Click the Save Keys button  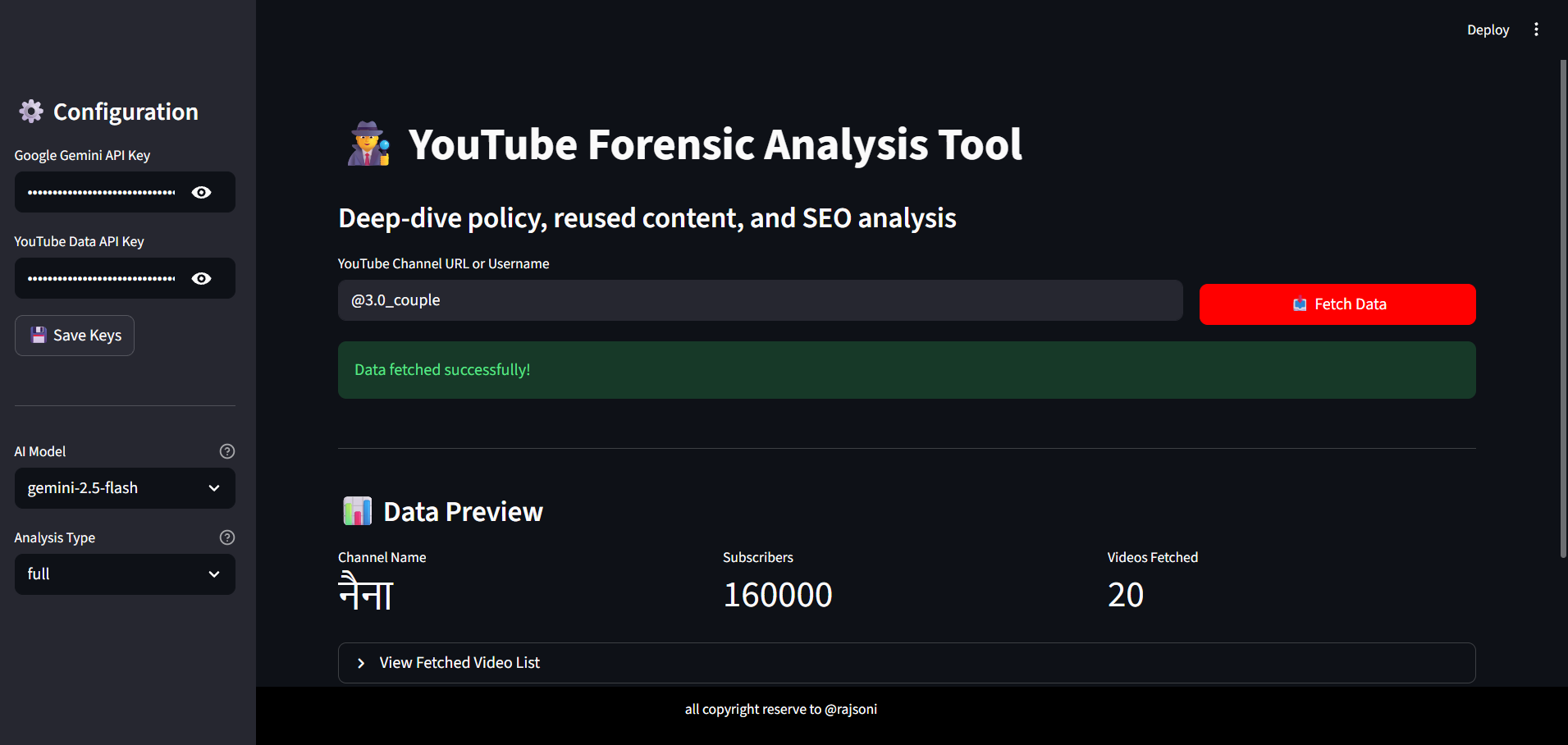point(74,335)
